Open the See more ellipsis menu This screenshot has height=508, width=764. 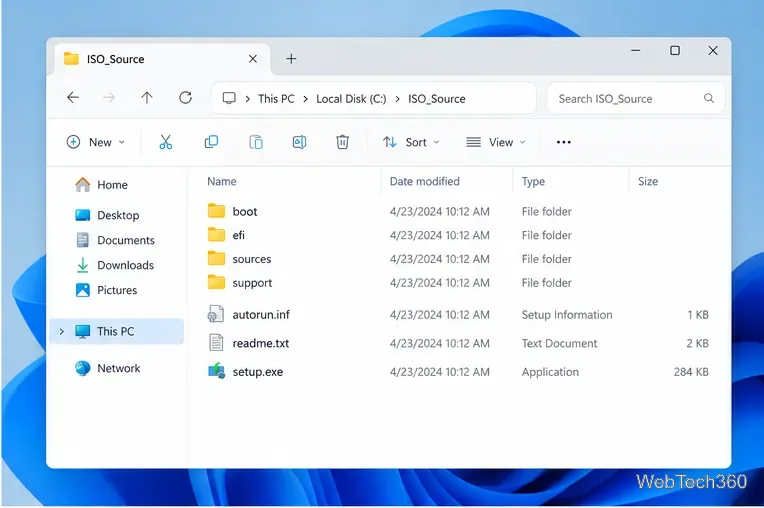(563, 142)
